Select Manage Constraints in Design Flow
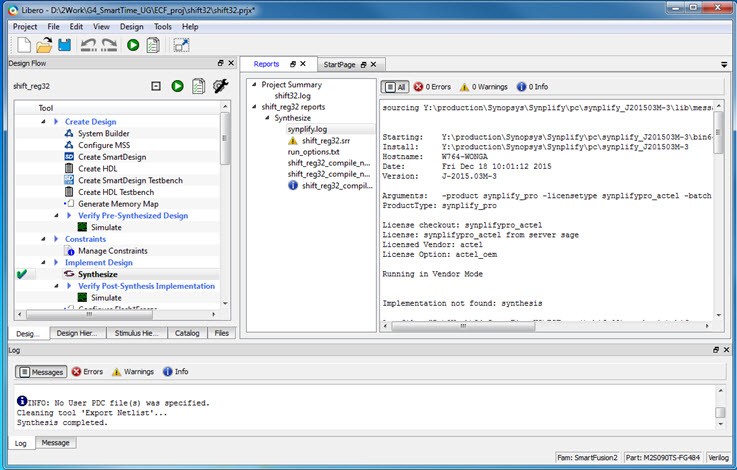The width and height of the screenshot is (737, 470). pos(113,250)
